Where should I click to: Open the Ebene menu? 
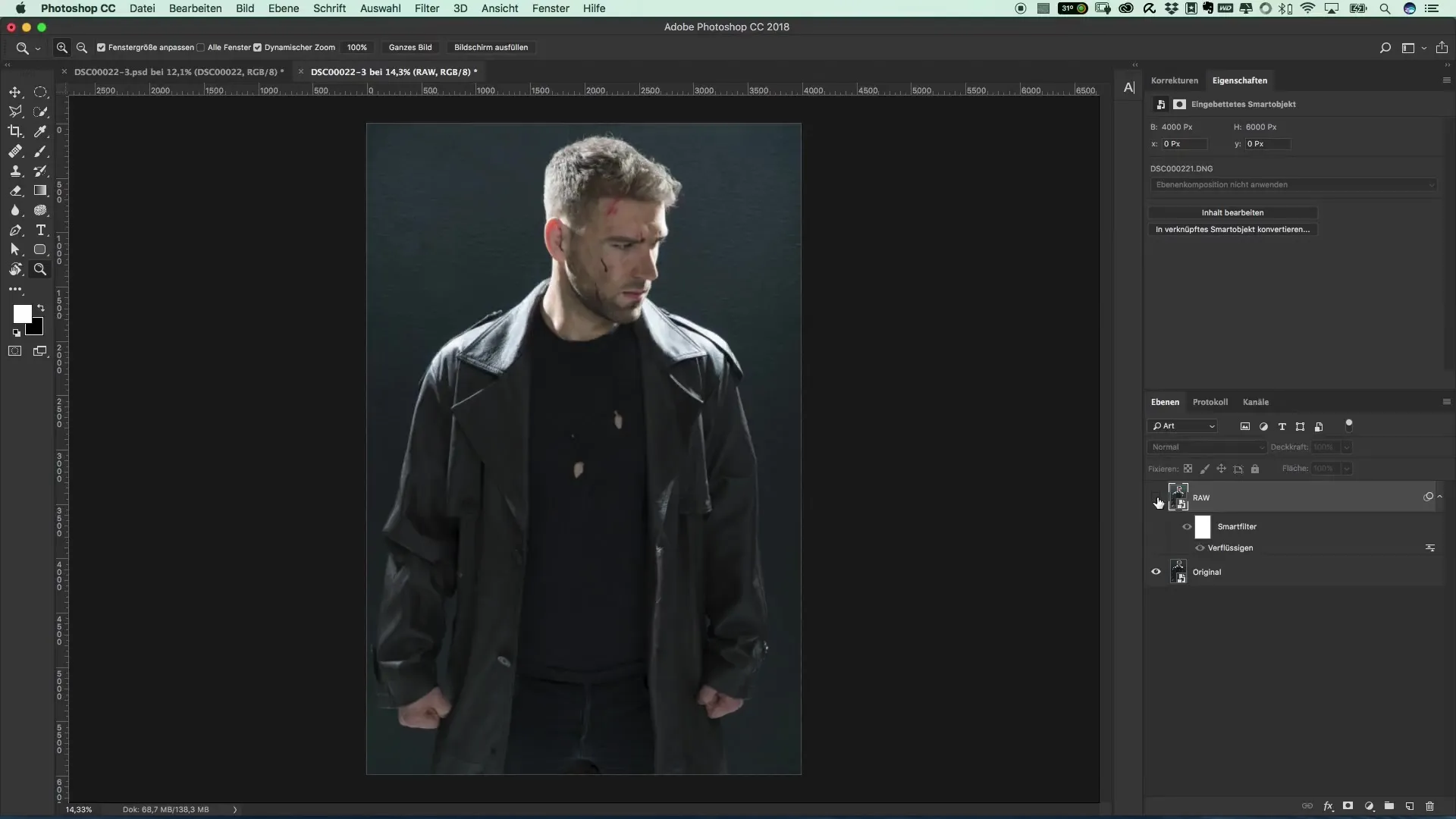pyautogui.click(x=284, y=8)
